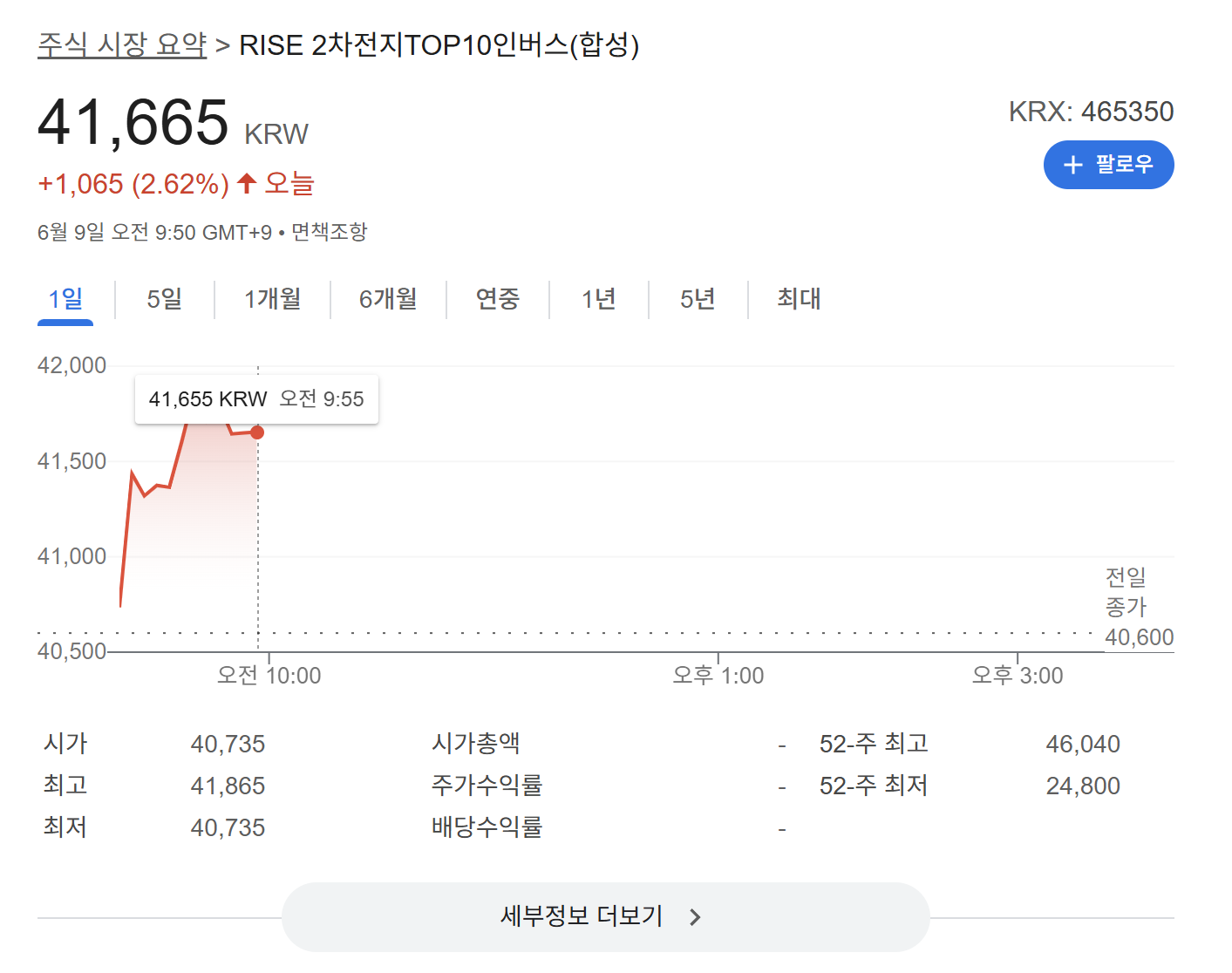Click the 52-주 최고 value 46,040

(1082, 744)
